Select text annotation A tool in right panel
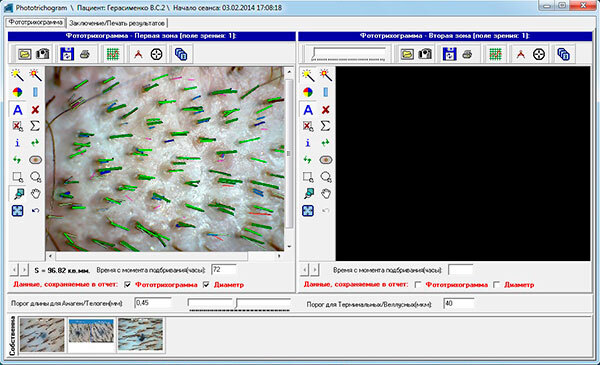600x365 pixels. 308,110
